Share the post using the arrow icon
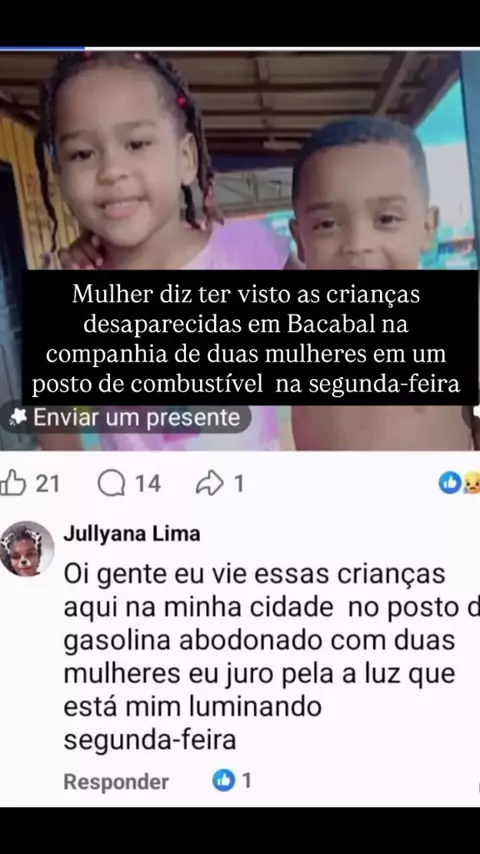This screenshot has width=480, height=854. (x=210, y=483)
